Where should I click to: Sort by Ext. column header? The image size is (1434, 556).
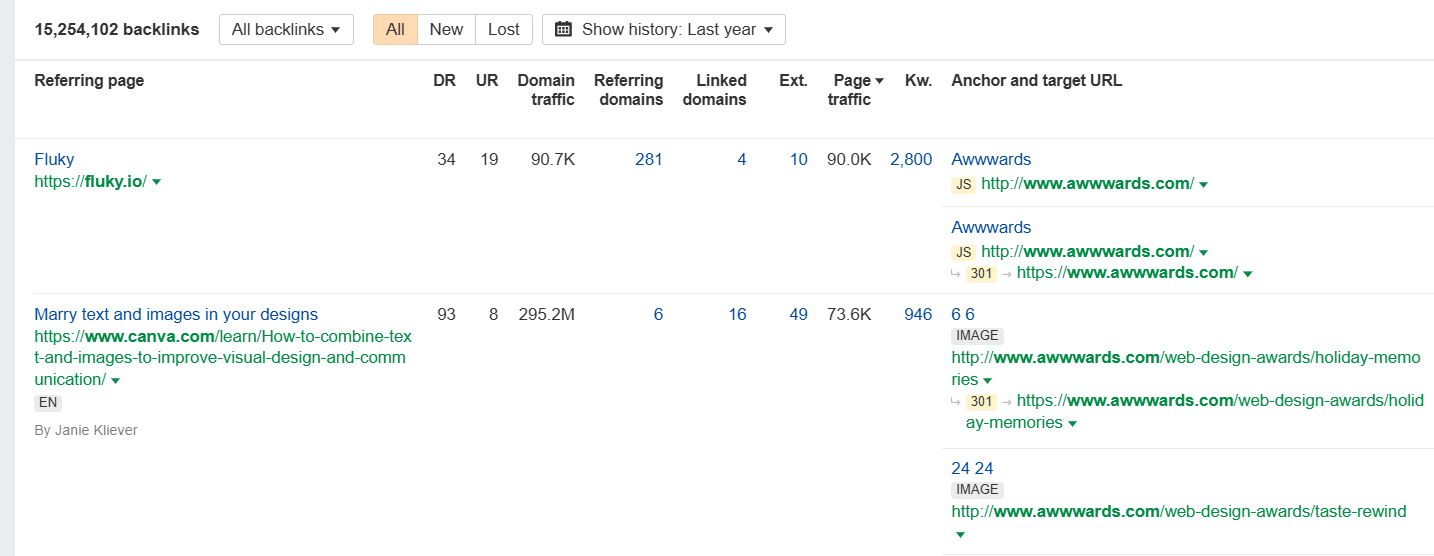click(x=793, y=80)
